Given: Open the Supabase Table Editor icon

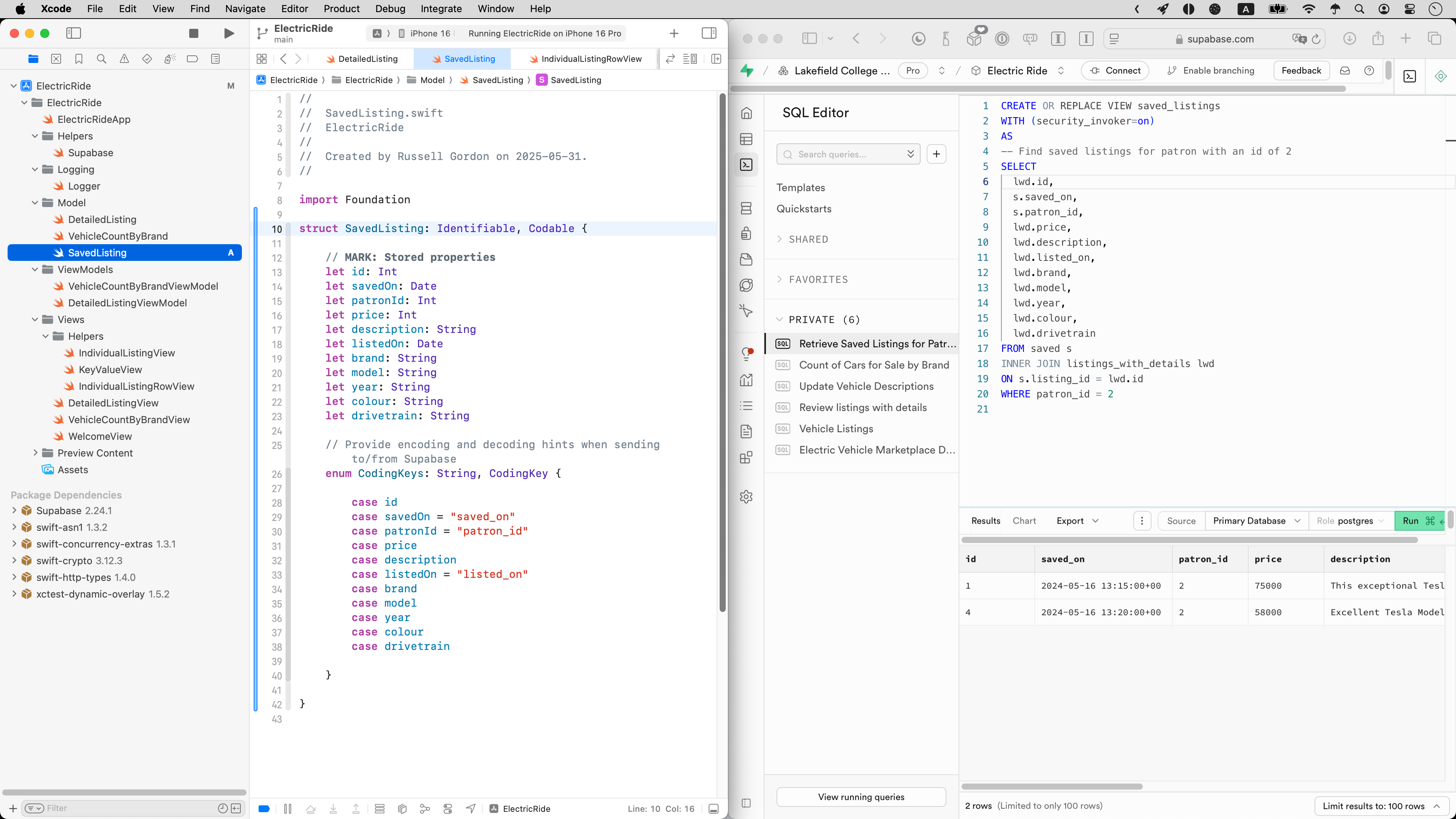Looking at the screenshot, I should (x=746, y=139).
